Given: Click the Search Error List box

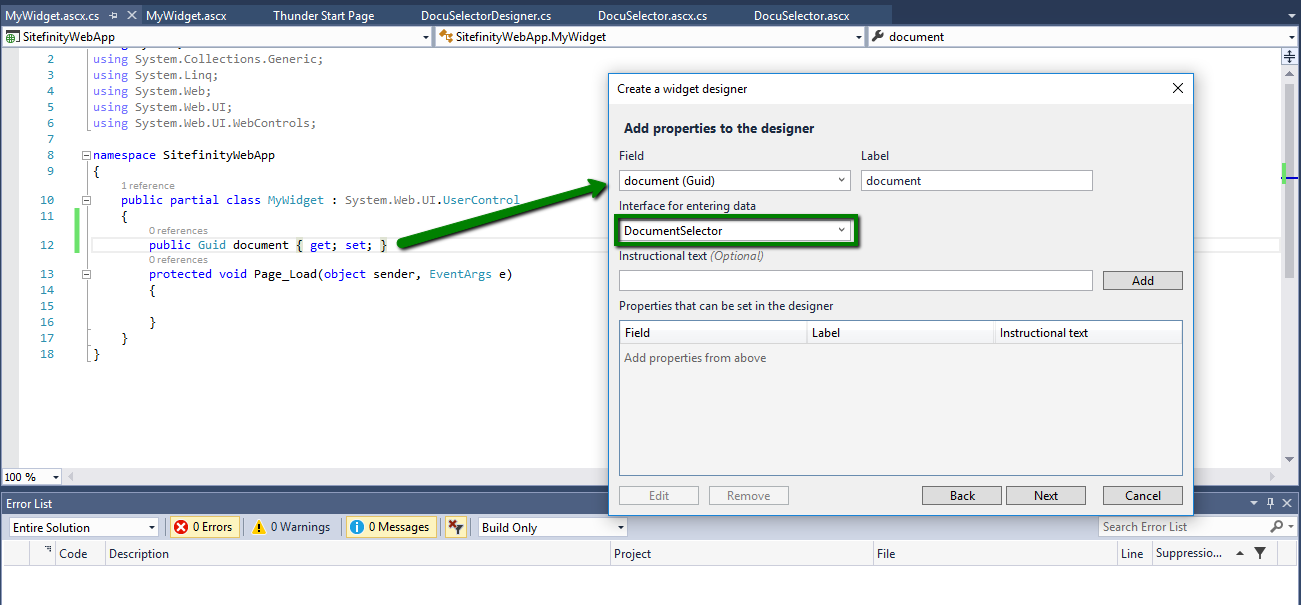Looking at the screenshot, I should 1183,527.
